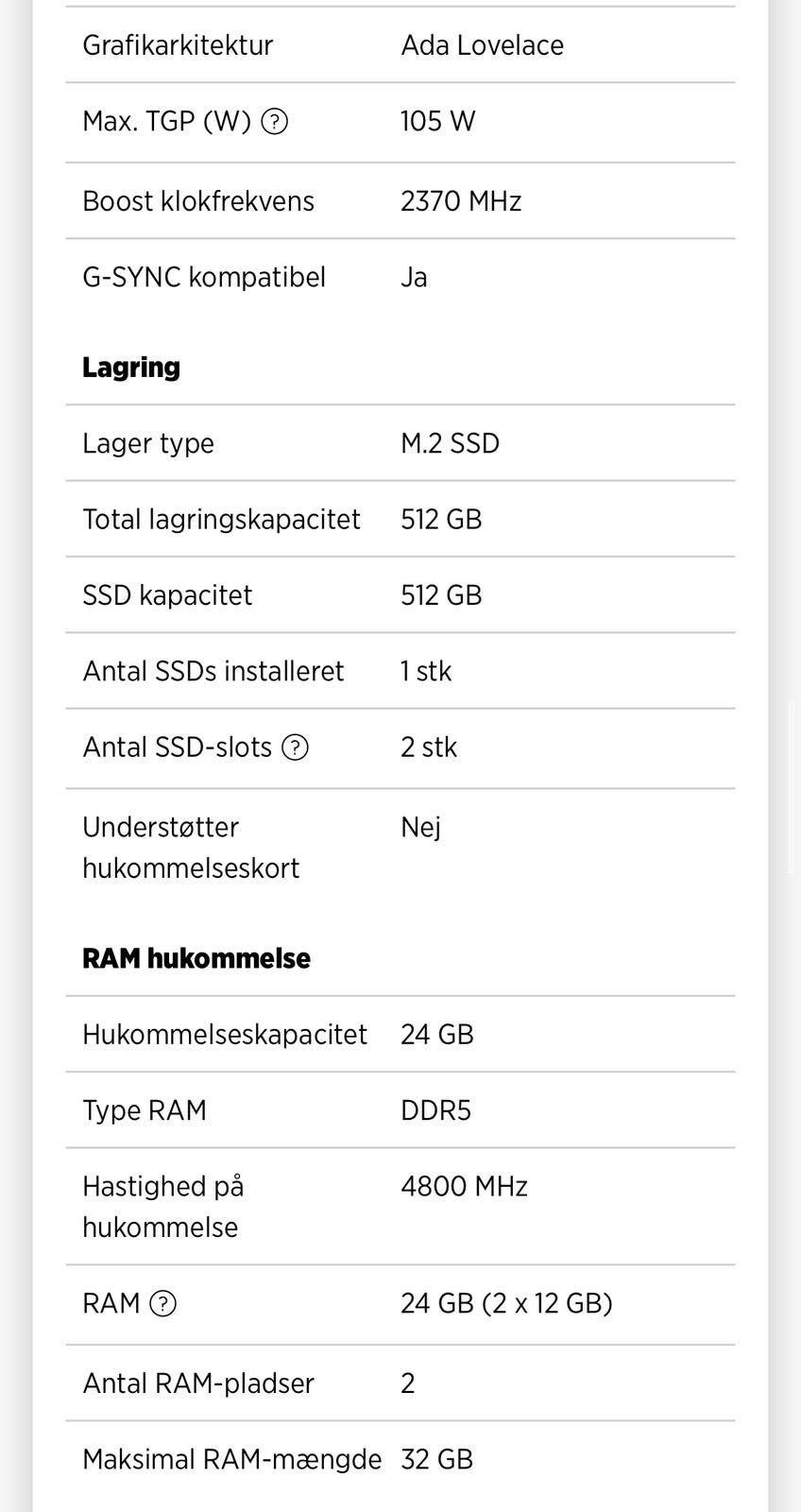Click the Total lagringskapacitet label

(x=221, y=520)
